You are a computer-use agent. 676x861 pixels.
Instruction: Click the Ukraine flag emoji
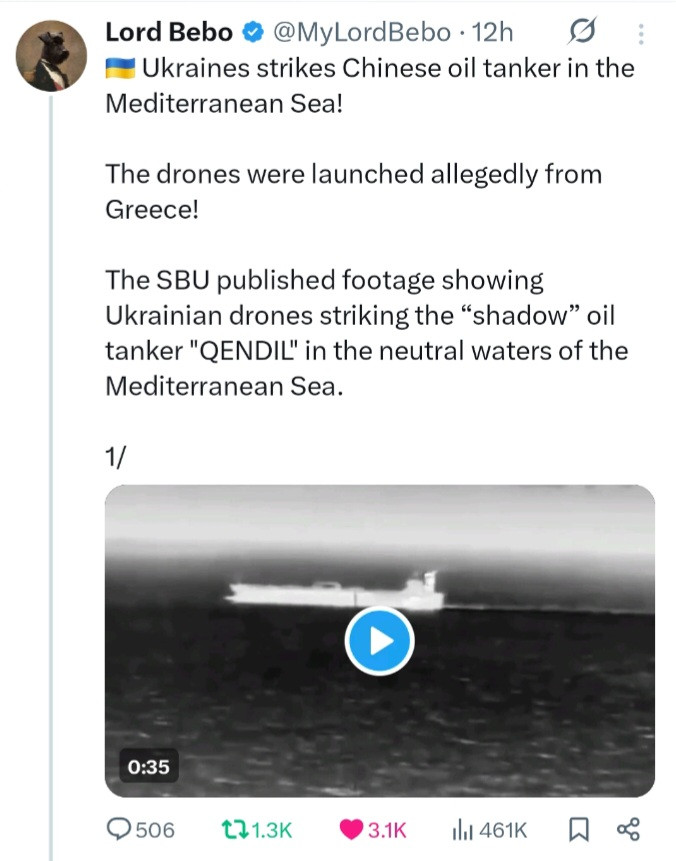coord(121,69)
